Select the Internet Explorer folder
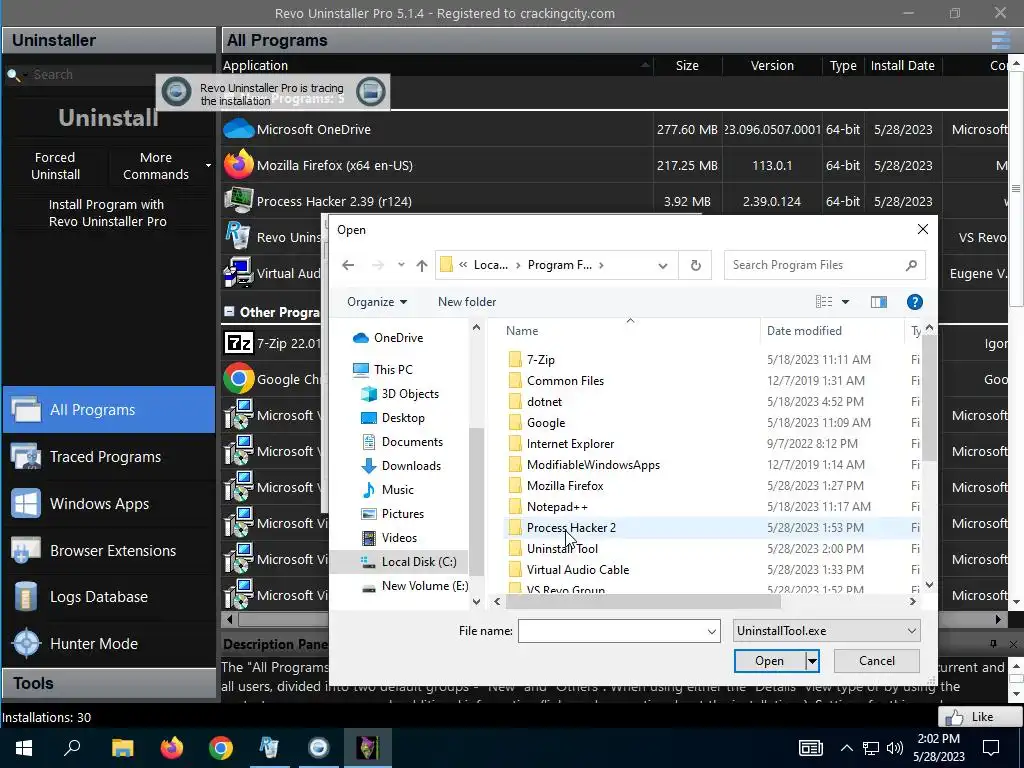 (x=570, y=443)
